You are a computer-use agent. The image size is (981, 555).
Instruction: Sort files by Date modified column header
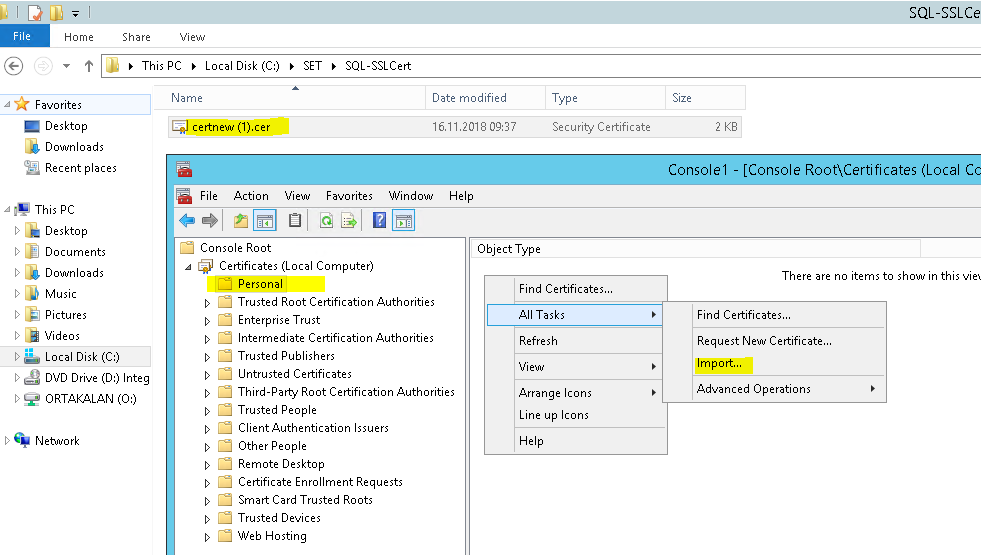469,98
